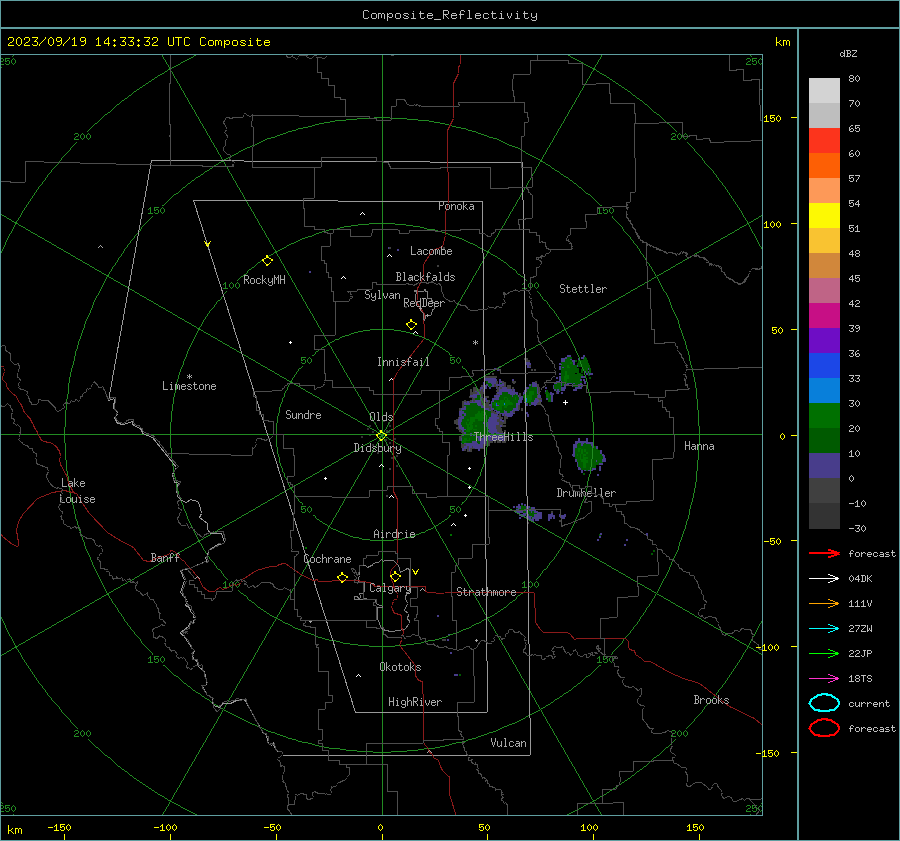900x841 pixels.
Task: Click the green echo cell north of Drumheller
Action: [x=588, y=456]
